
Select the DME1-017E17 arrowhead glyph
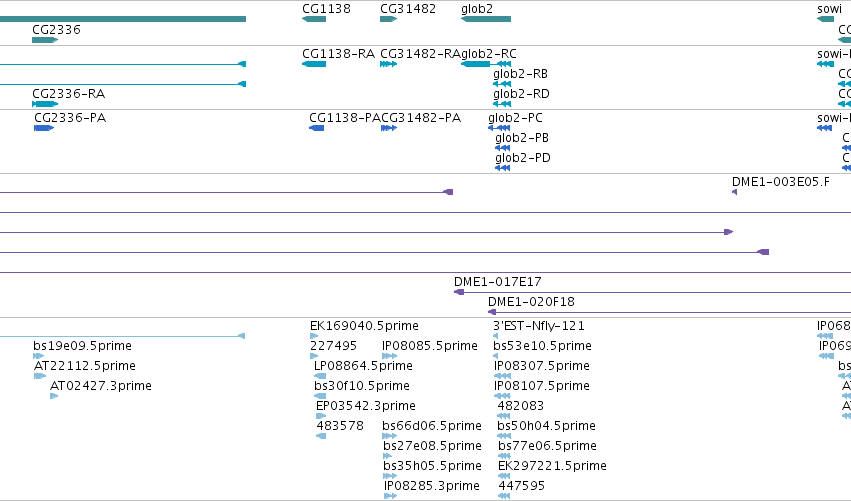[459, 292]
